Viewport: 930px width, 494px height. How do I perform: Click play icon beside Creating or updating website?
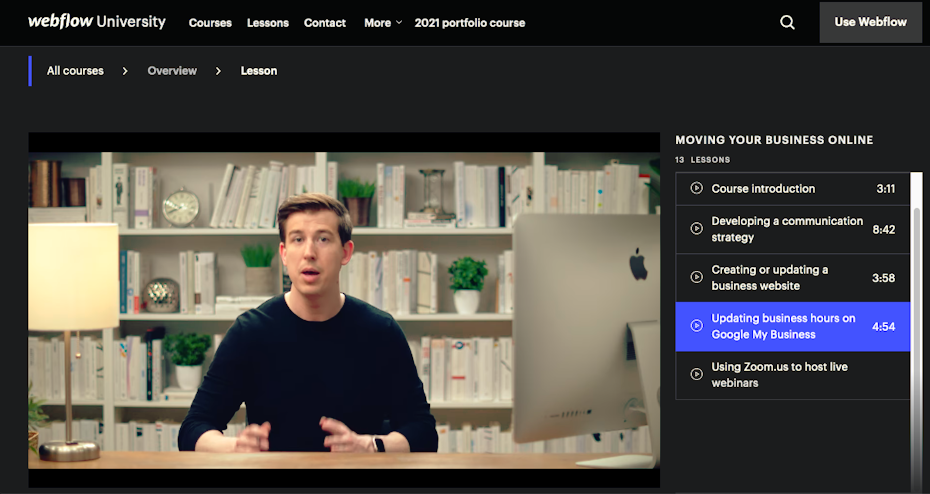point(696,278)
